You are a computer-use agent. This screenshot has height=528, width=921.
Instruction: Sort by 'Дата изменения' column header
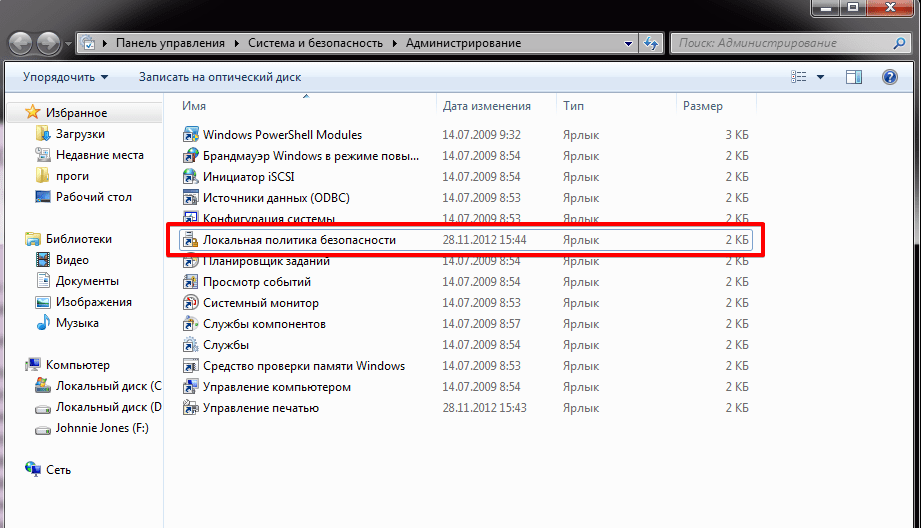click(x=486, y=106)
